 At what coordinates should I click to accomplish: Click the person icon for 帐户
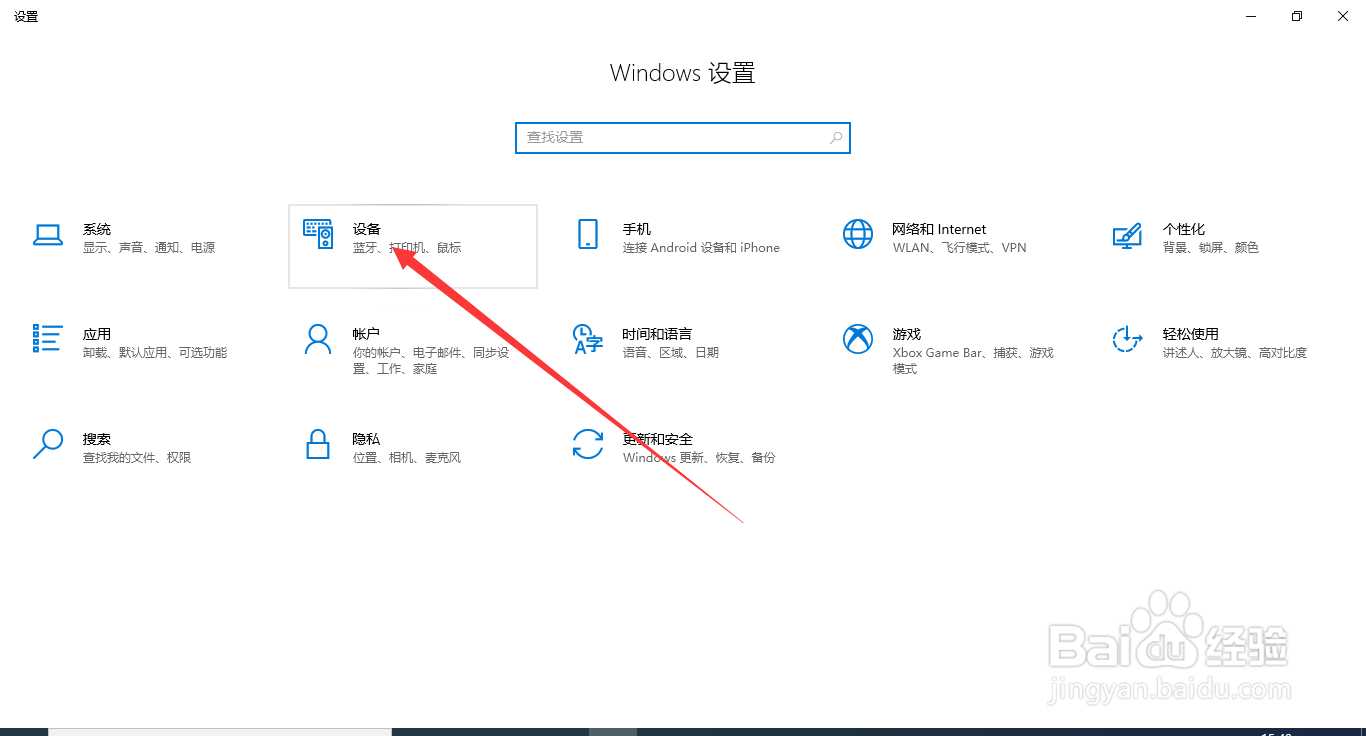click(317, 339)
